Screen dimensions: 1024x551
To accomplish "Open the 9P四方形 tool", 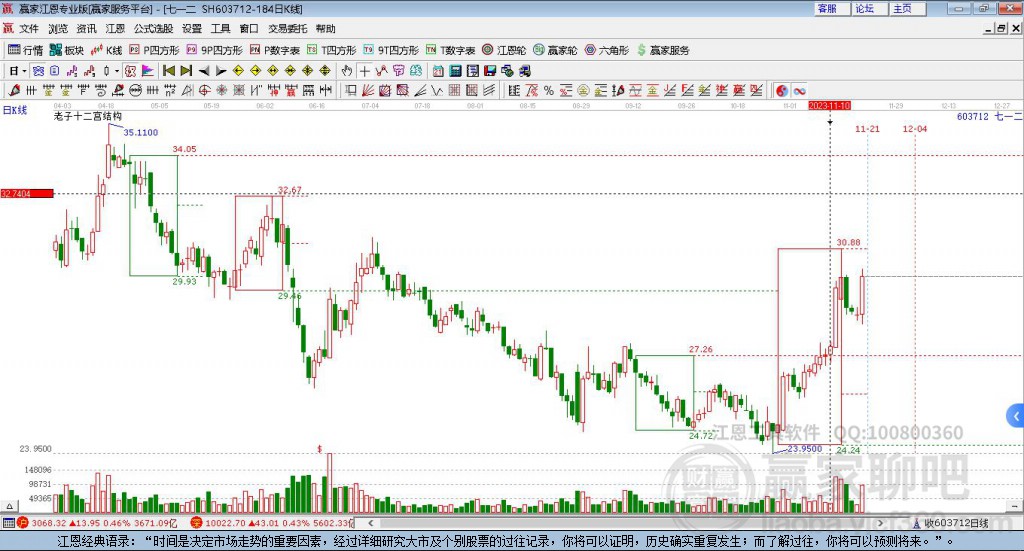I will coord(214,50).
